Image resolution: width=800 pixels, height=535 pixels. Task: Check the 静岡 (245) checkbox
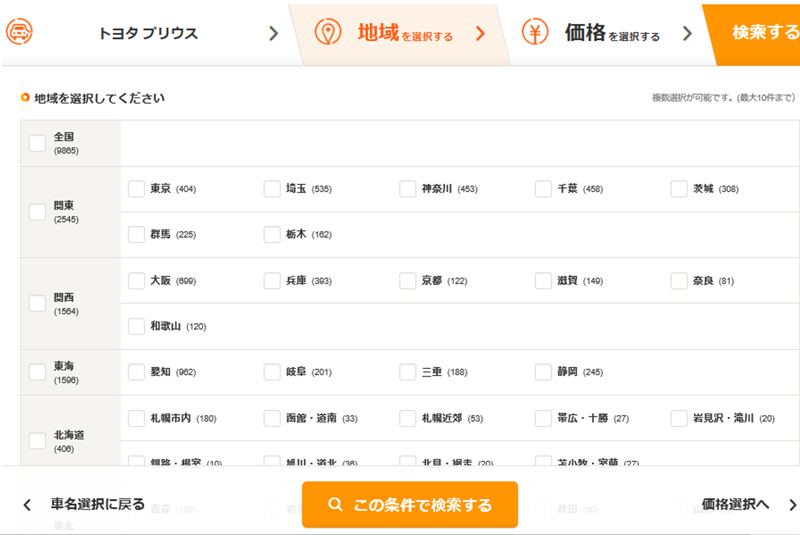543,372
